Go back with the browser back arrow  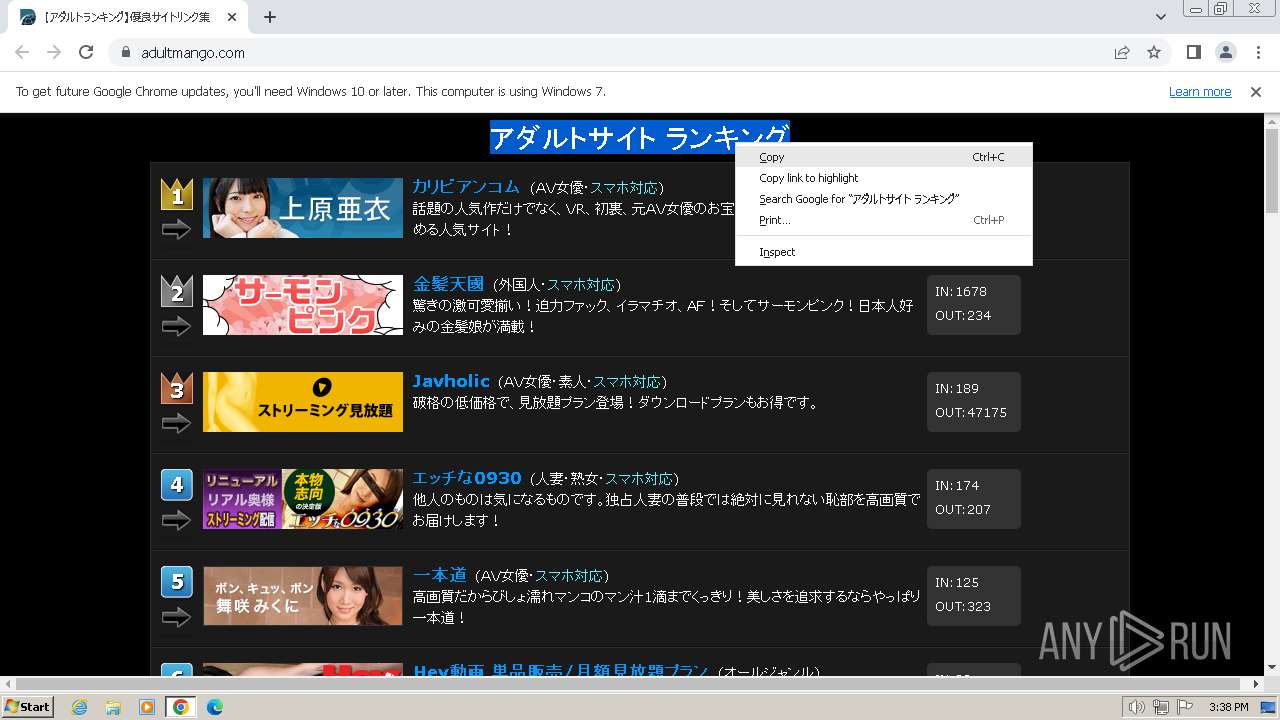pyautogui.click(x=22, y=52)
